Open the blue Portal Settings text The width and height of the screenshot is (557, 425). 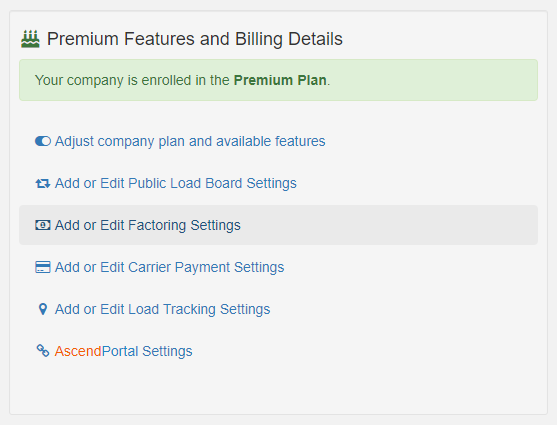[147, 351]
